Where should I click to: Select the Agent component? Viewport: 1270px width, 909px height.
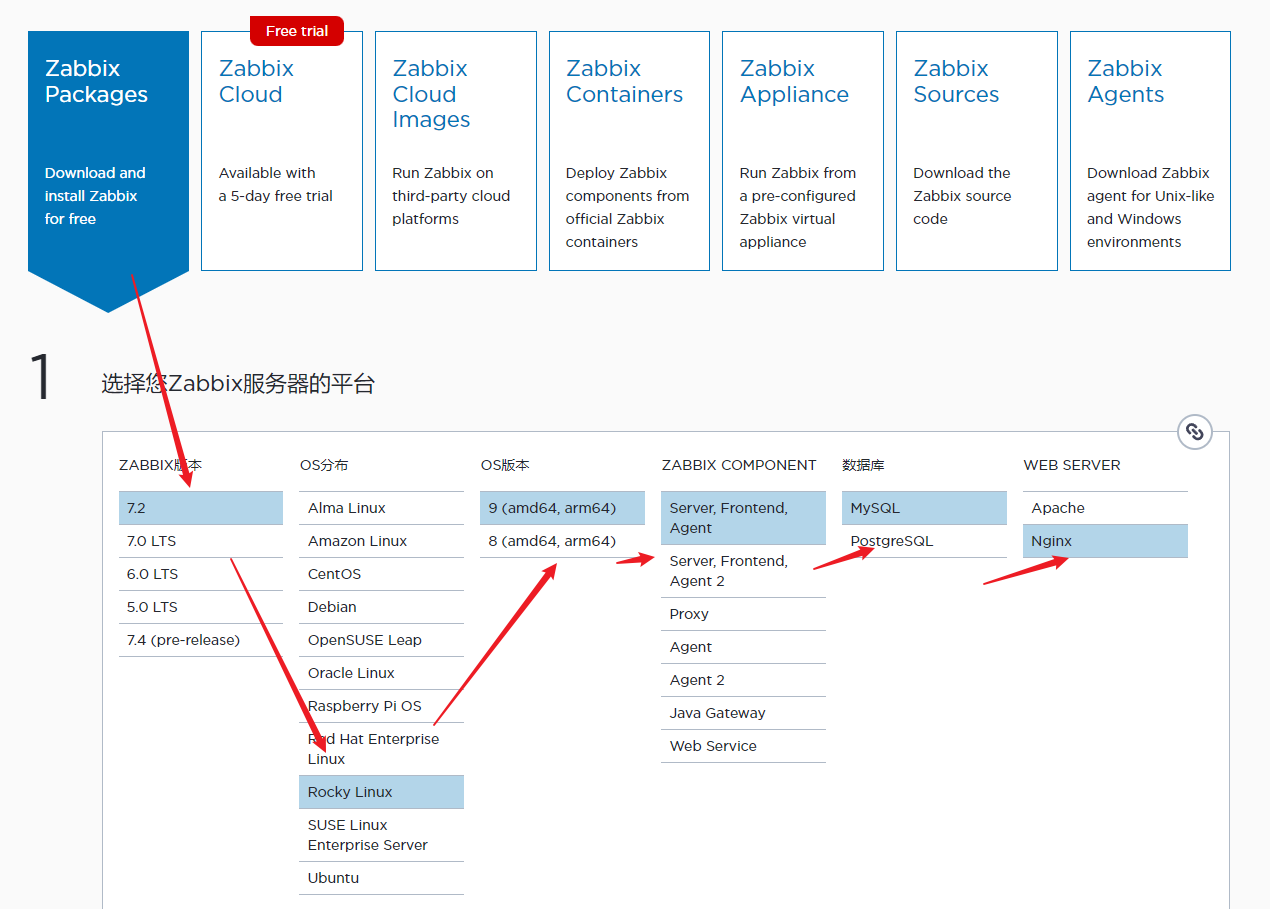pos(743,647)
